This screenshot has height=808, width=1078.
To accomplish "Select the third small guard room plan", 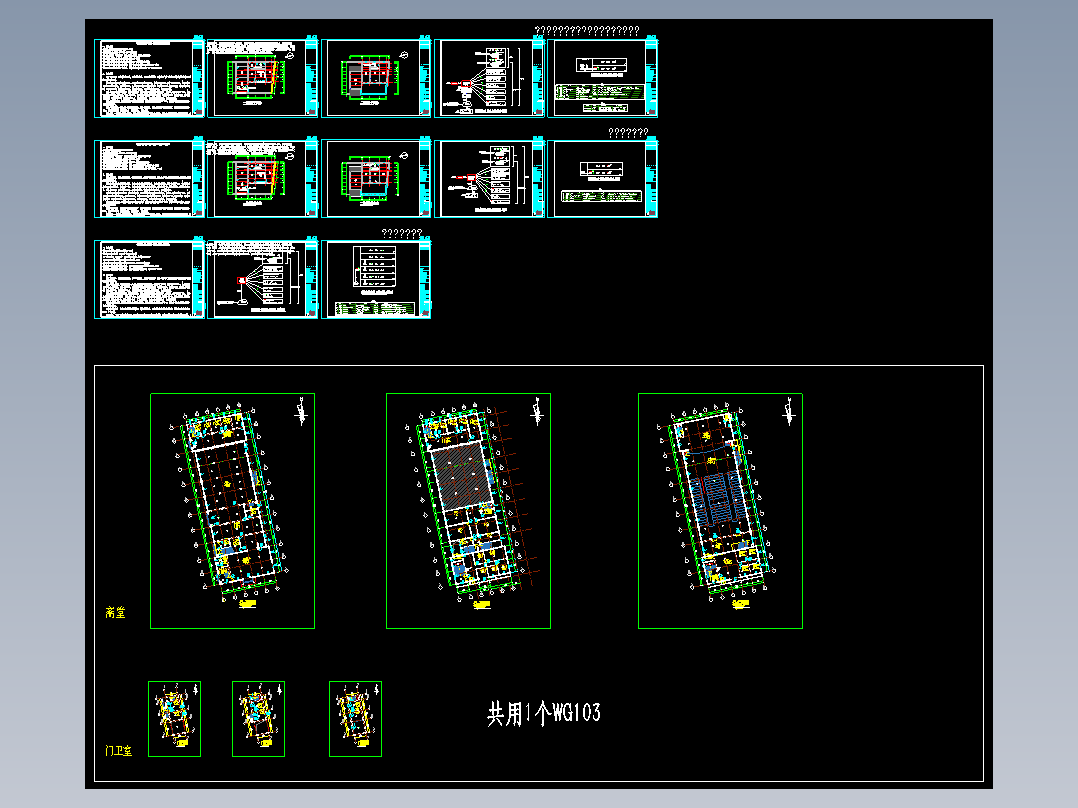I will [x=355, y=719].
